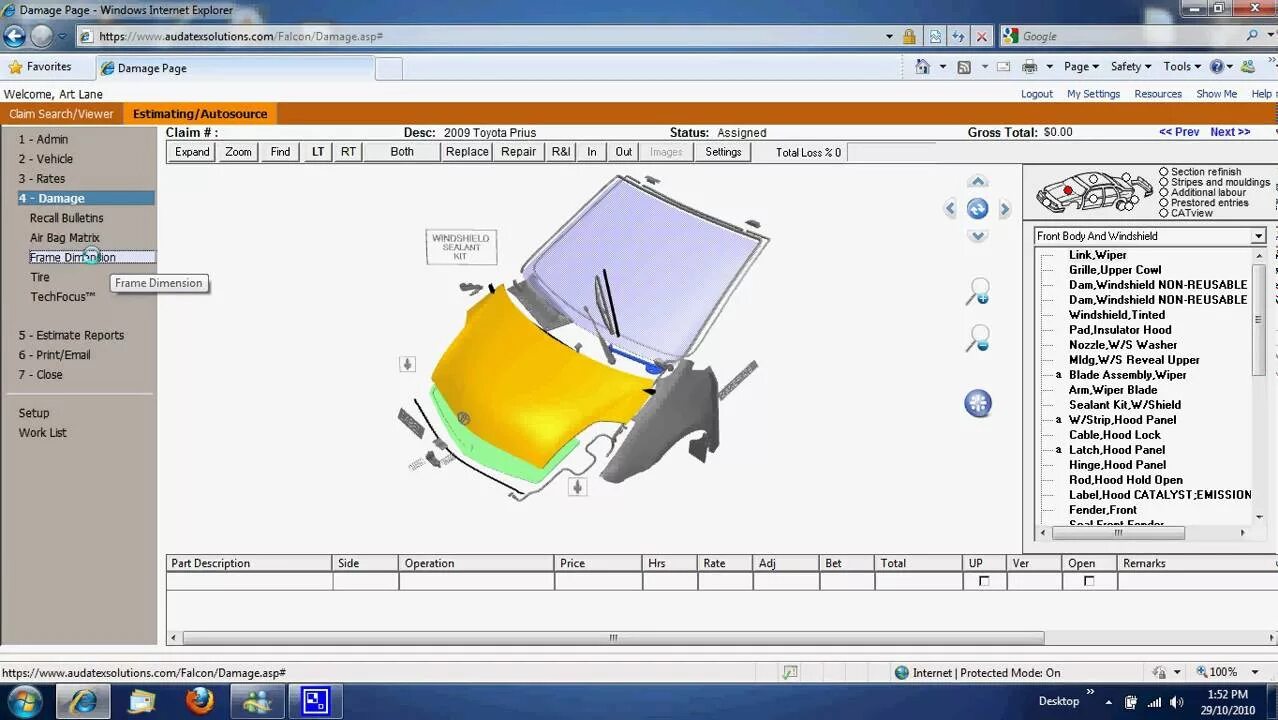Viewport: 1278px width, 720px height.
Task: Tick the Open checkbox in estimate row
Action: [1089, 581]
